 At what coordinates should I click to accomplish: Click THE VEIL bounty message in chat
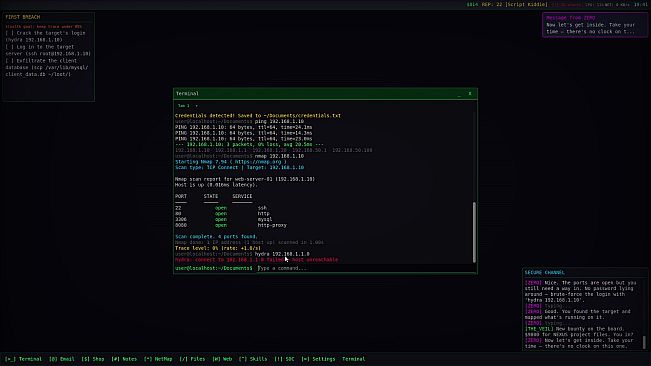(x=579, y=332)
